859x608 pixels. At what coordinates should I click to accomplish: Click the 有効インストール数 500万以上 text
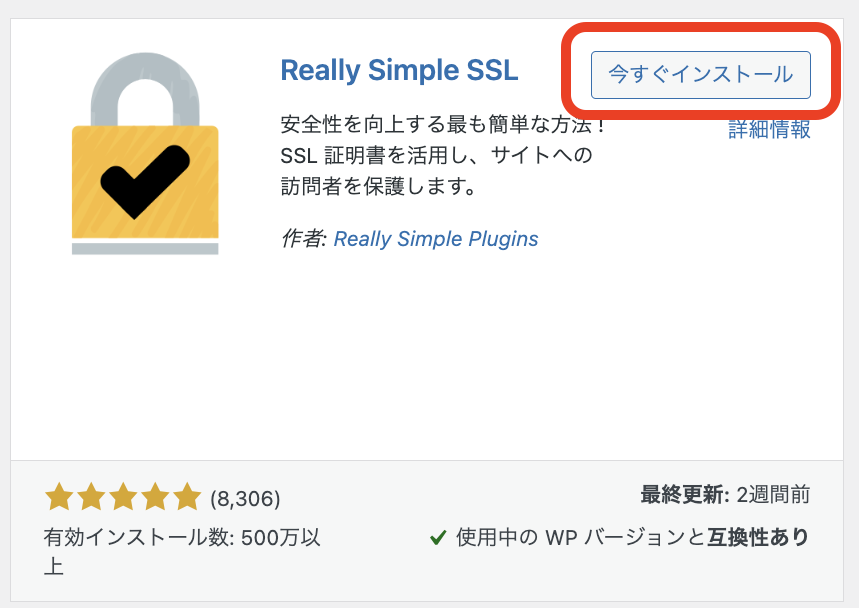coord(182,552)
